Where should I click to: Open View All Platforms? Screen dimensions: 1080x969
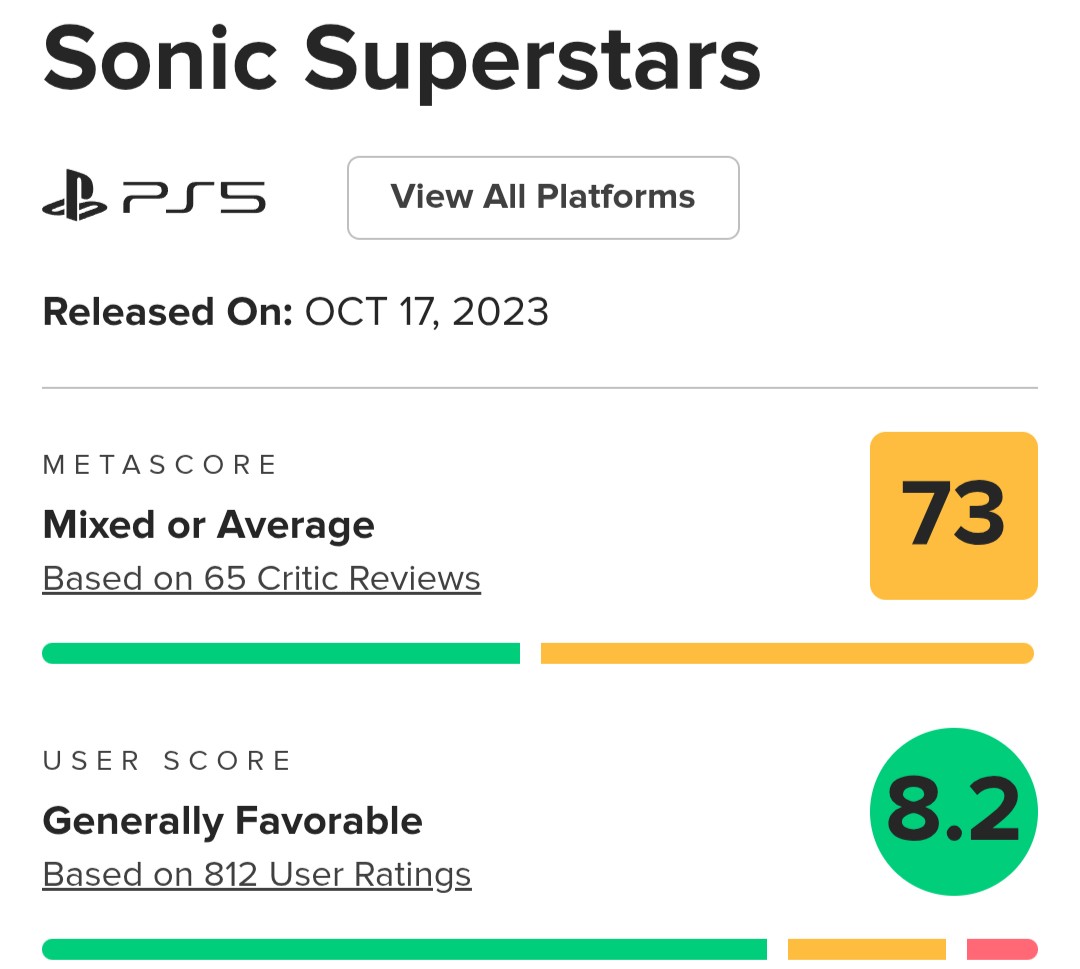pos(543,197)
